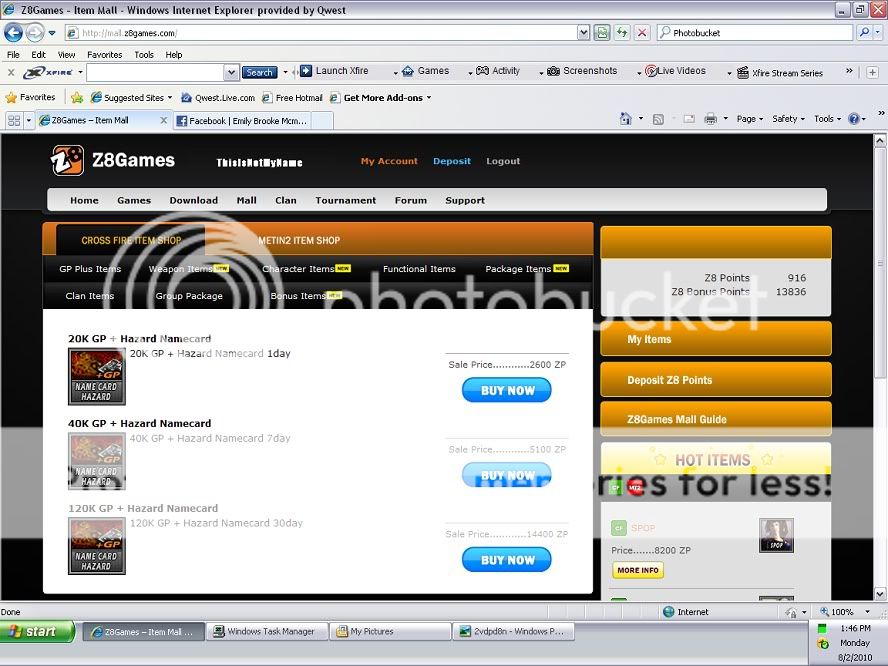Expand the Page menu dropdown
Image resolution: width=888 pixels, height=666 pixels.
[x=749, y=119]
